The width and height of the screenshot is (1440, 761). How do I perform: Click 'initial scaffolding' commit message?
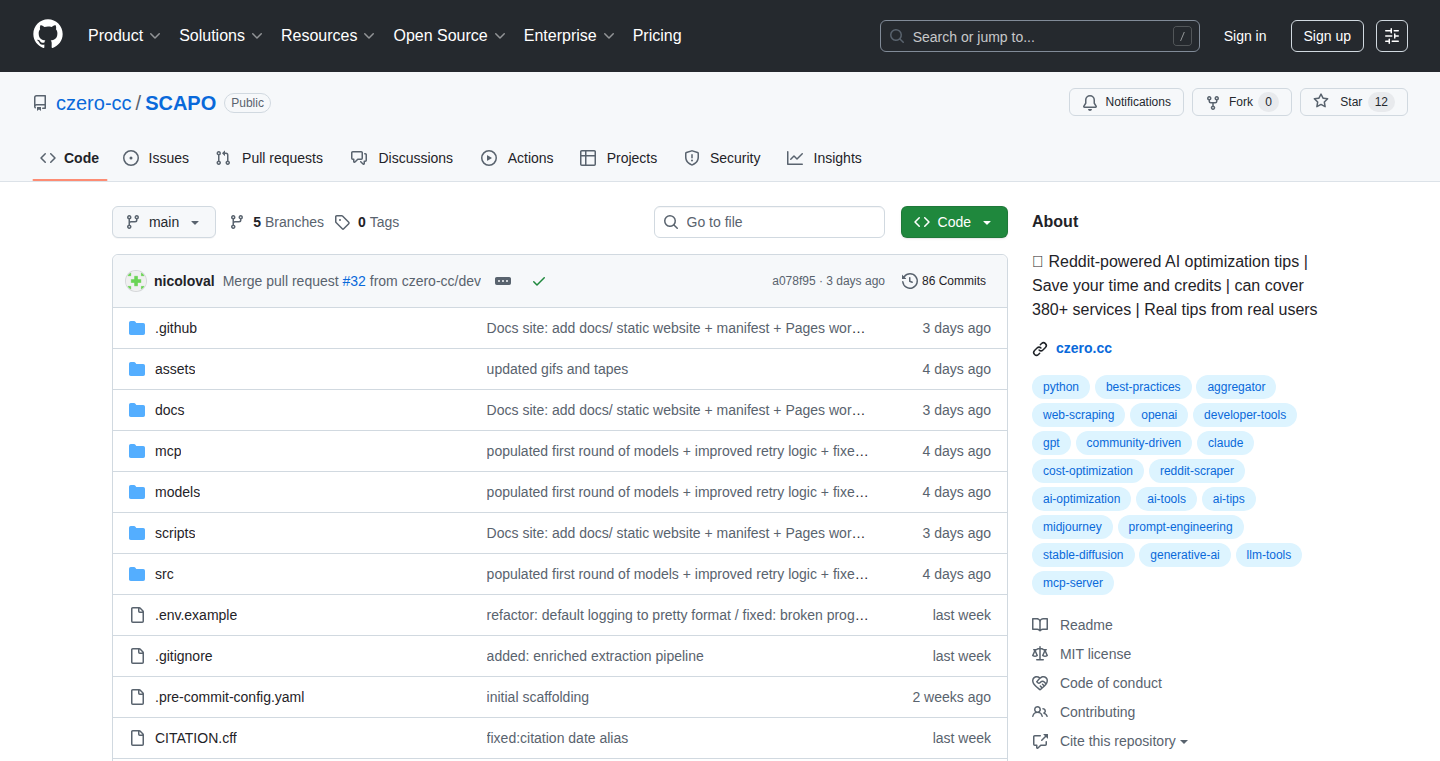pos(538,697)
